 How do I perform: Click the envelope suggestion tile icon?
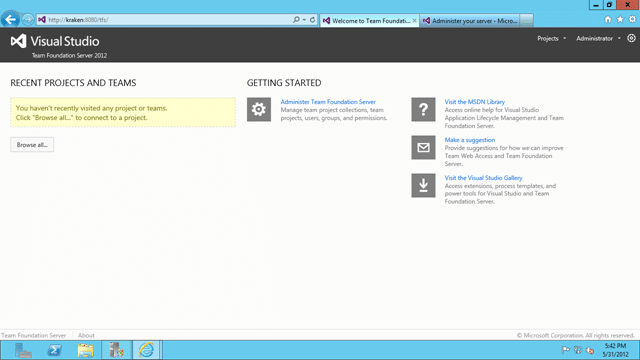click(x=423, y=147)
